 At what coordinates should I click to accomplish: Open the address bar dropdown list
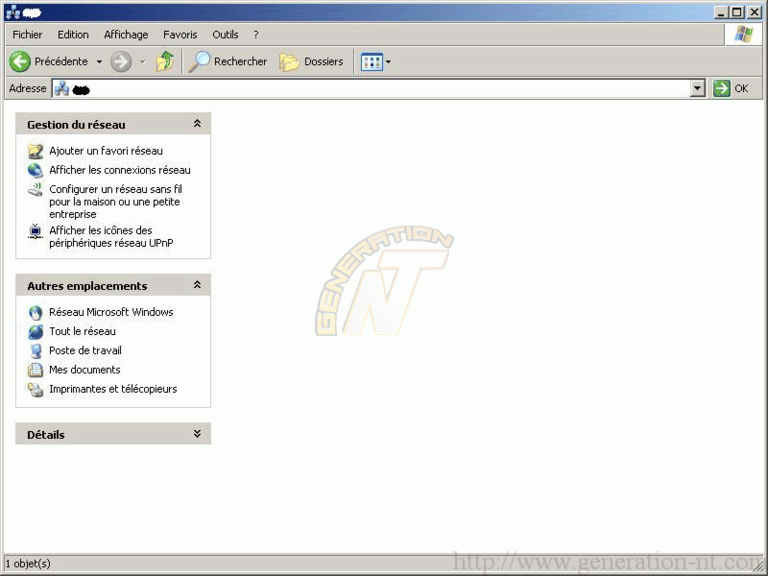tap(697, 89)
